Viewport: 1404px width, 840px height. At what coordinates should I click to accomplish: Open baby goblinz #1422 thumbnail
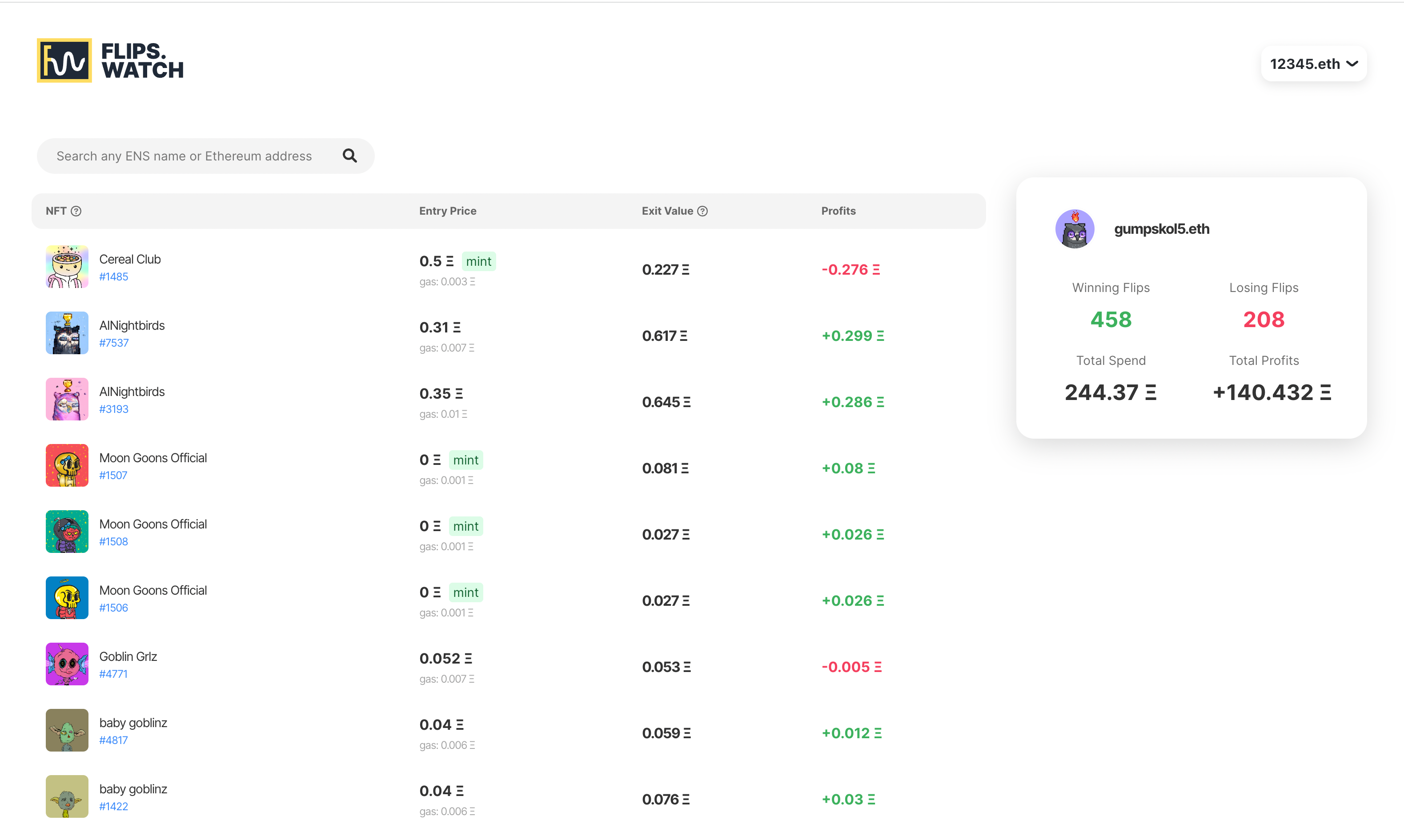[x=67, y=796]
